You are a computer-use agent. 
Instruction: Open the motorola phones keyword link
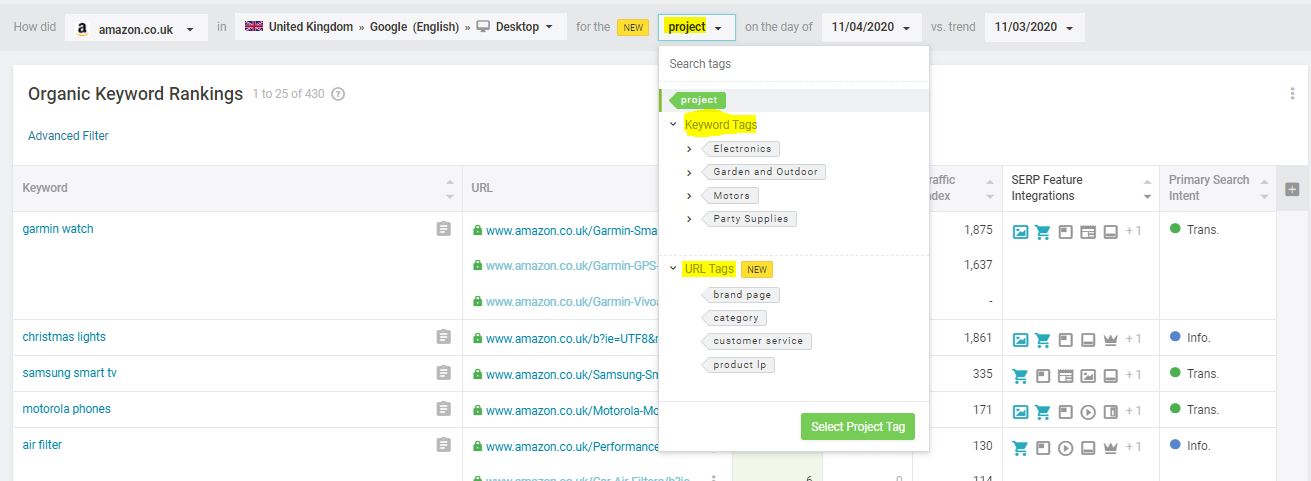click(x=67, y=409)
